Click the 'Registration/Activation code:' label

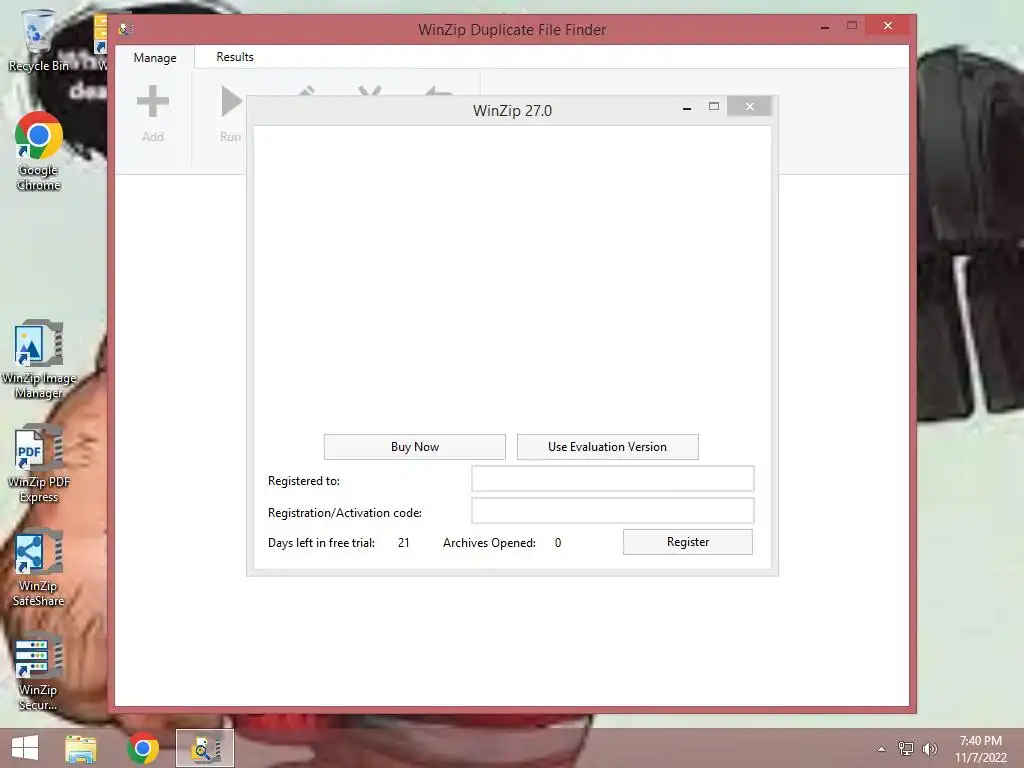click(x=345, y=513)
